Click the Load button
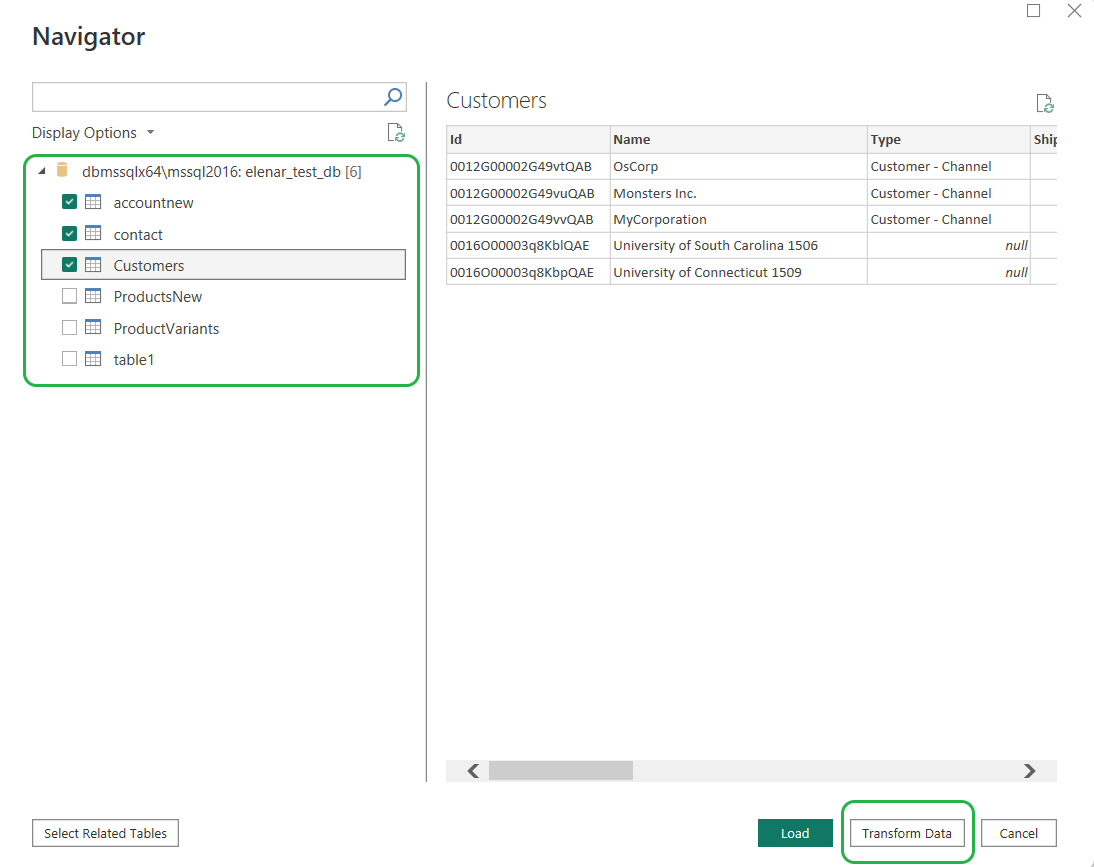The image size is (1094, 867). click(x=795, y=833)
